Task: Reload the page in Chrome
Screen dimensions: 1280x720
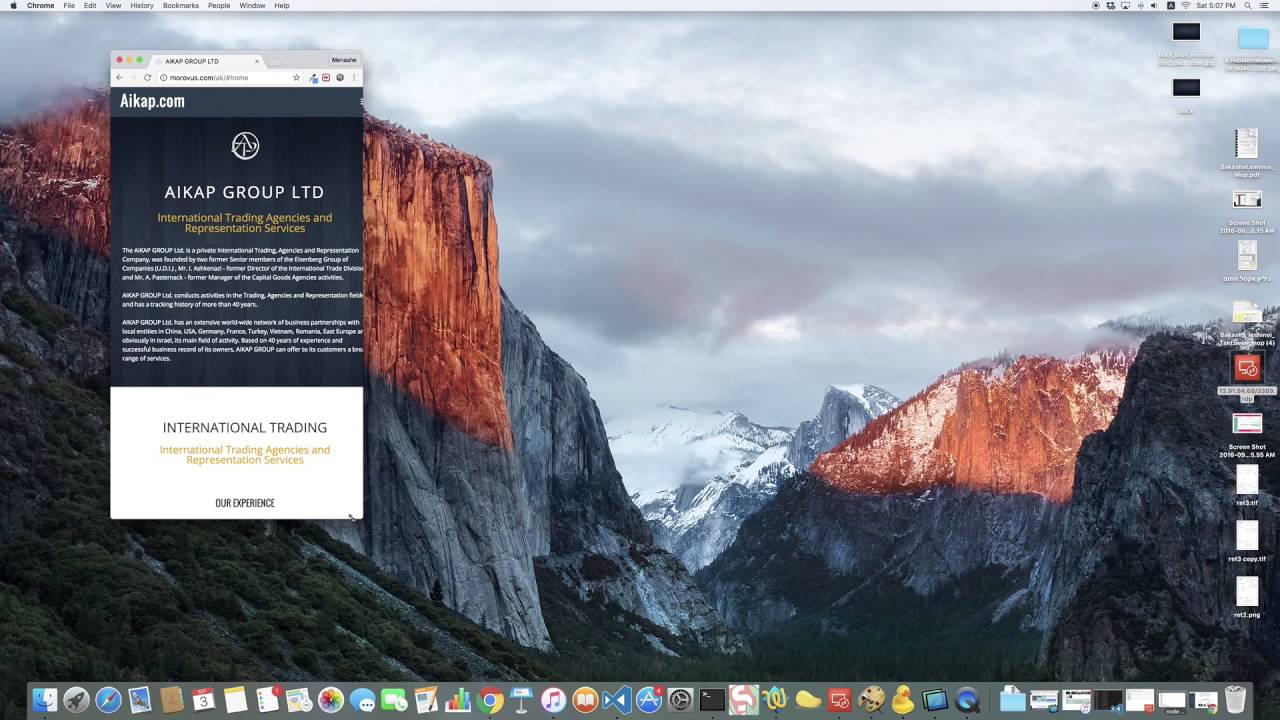Action: [148, 77]
